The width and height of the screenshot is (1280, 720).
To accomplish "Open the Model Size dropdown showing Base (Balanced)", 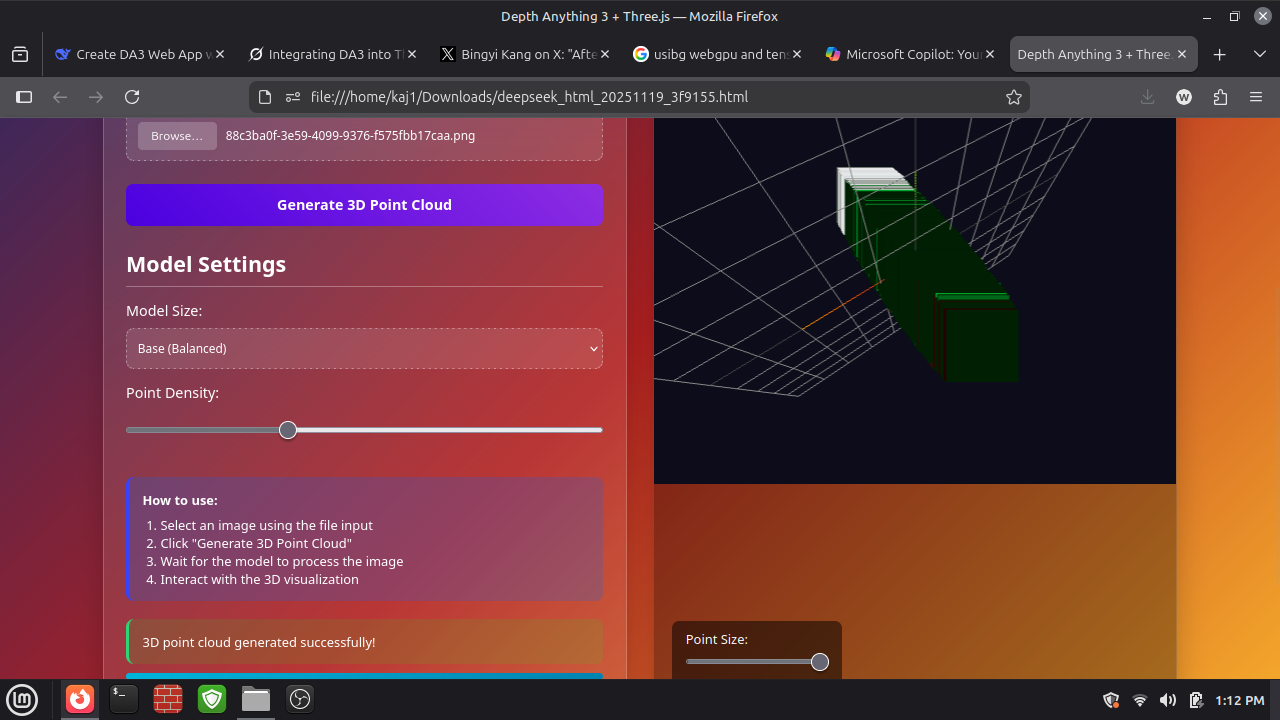I will [364, 348].
